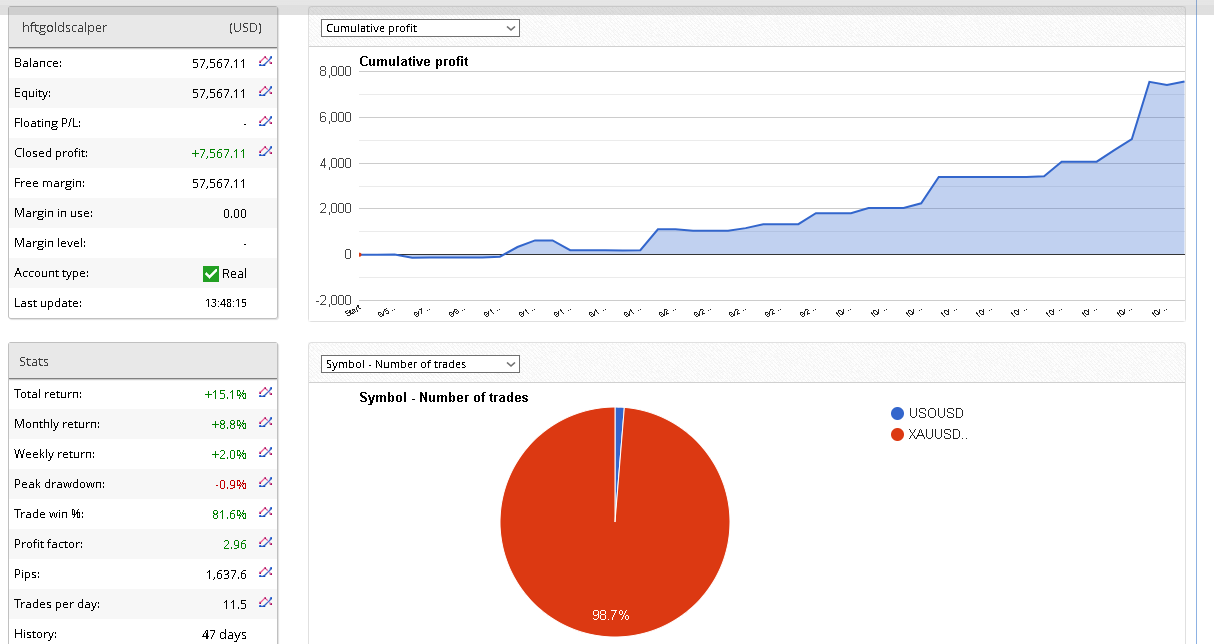Click the Trades per day chart icon
Screen dimensions: 1214x644
pyautogui.click(x=265, y=603)
